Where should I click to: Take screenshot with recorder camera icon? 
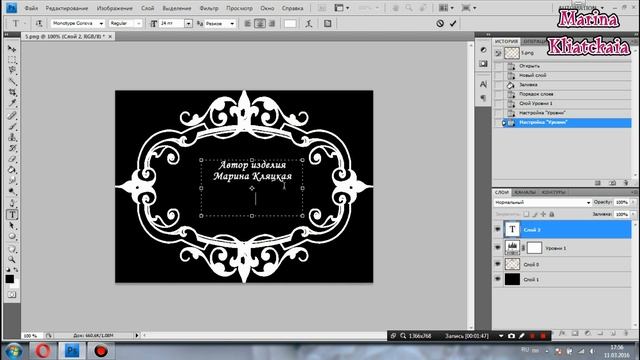(x=511, y=336)
